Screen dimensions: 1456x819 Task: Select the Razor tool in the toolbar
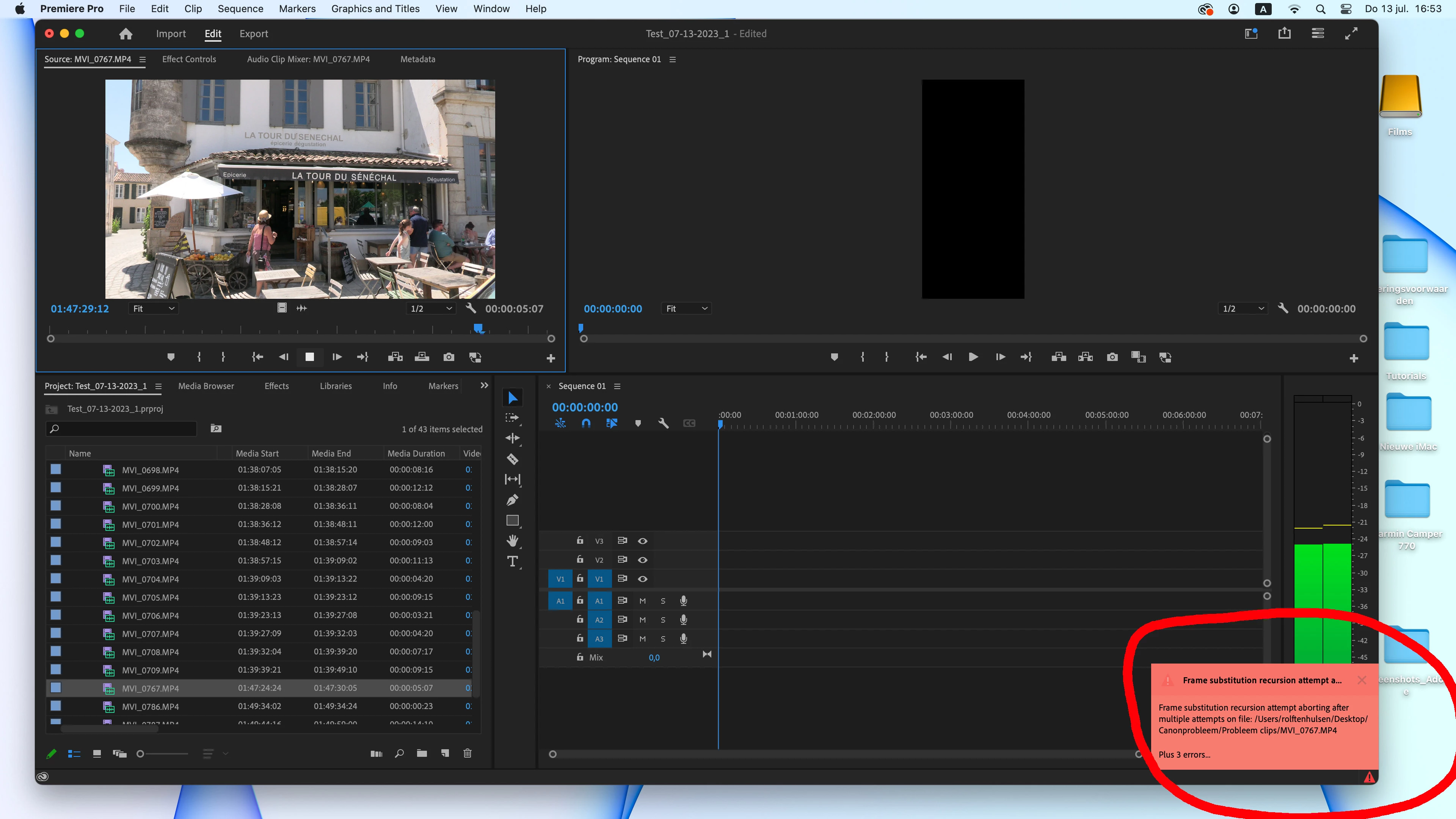tap(512, 459)
